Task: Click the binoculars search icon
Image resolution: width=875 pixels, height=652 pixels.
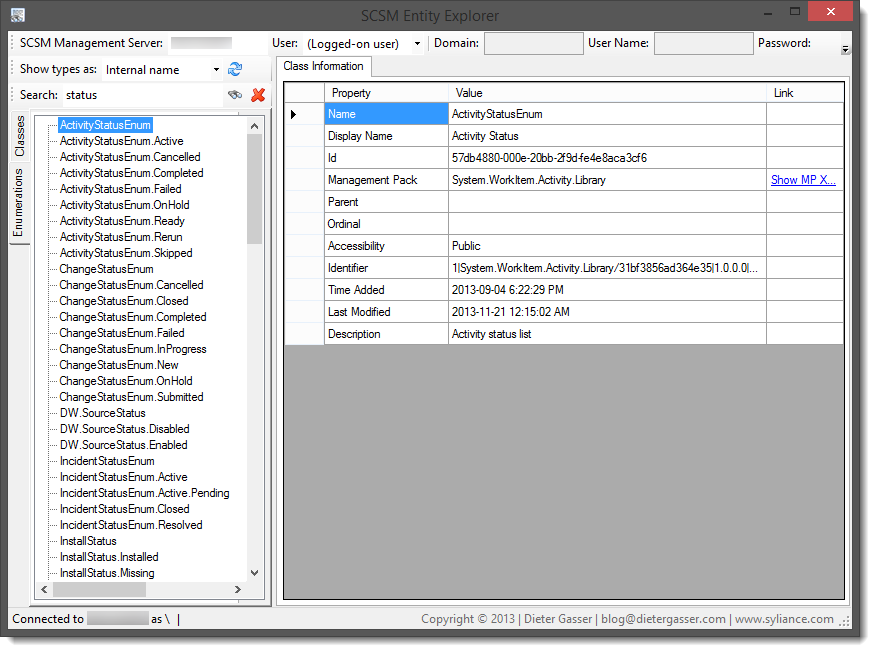Action: tap(235, 95)
